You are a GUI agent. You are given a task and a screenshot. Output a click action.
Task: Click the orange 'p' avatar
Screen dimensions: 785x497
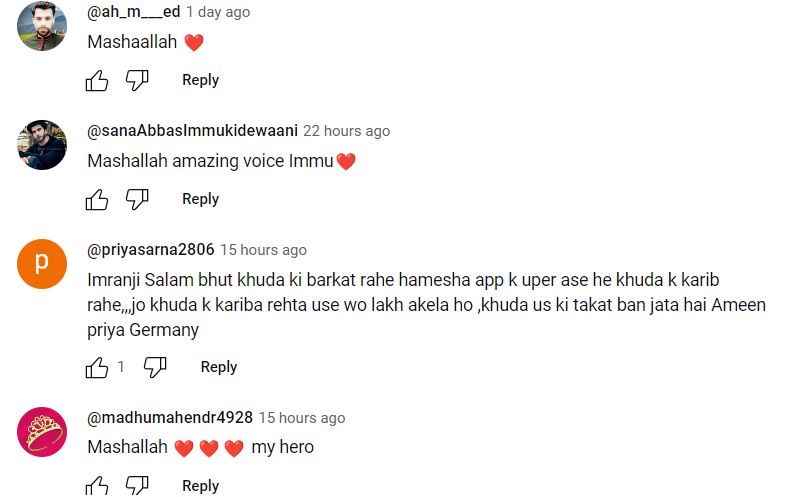[42, 264]
